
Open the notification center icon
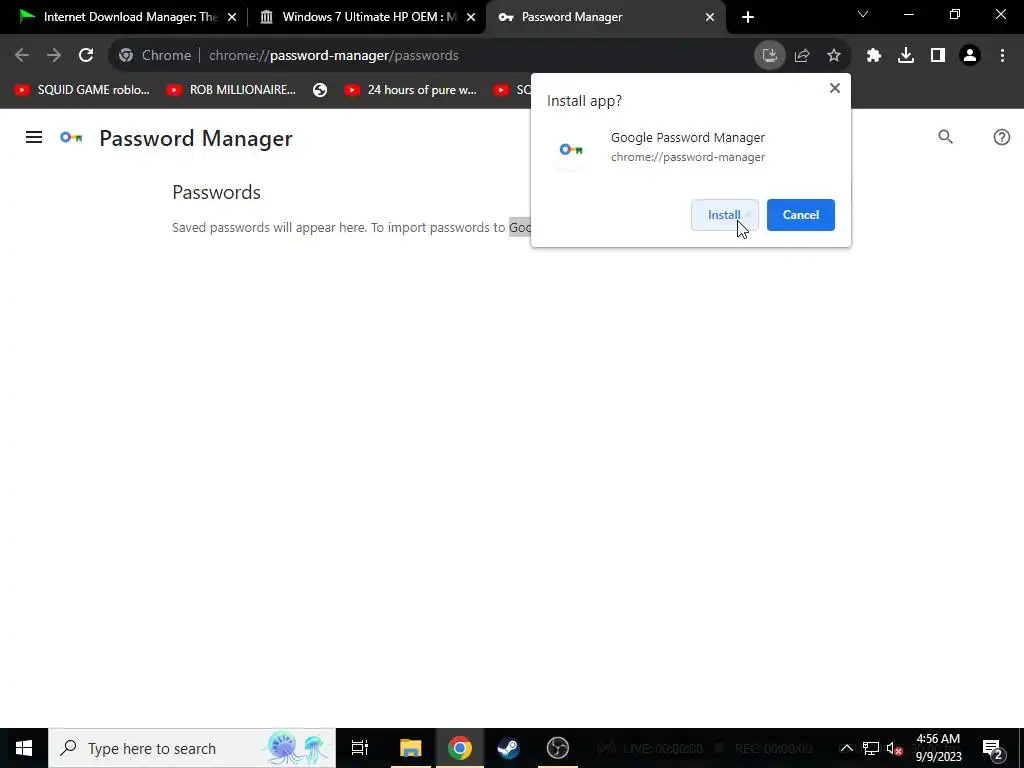[x=993, y=748]
